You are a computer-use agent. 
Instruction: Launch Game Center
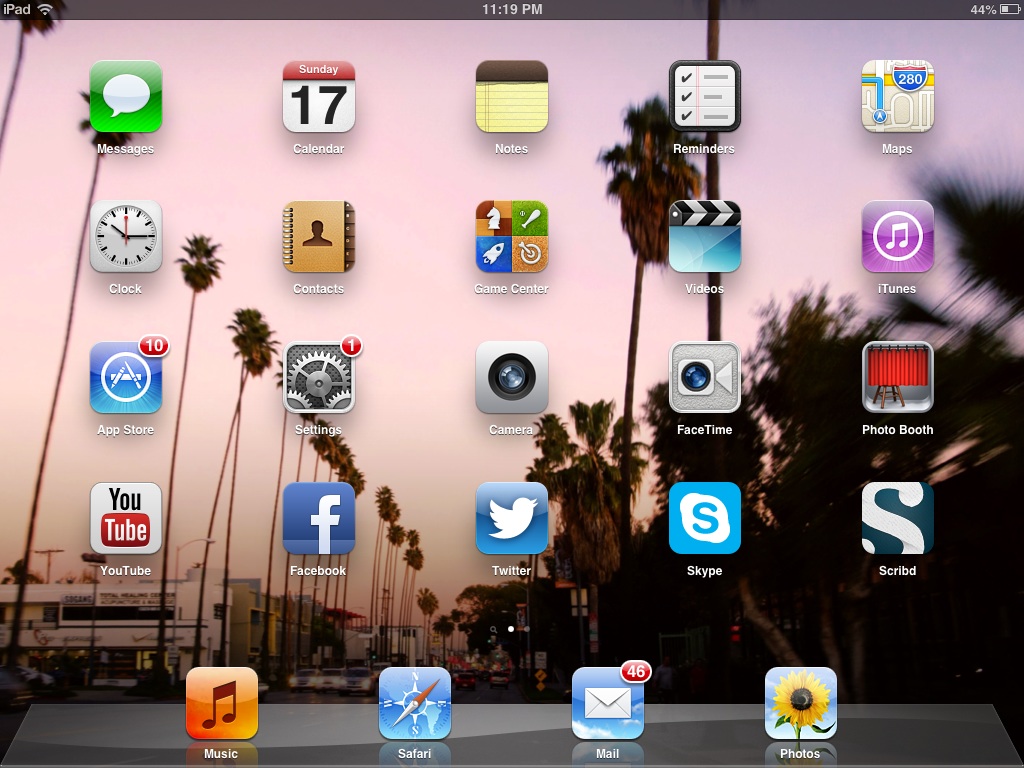512,237
